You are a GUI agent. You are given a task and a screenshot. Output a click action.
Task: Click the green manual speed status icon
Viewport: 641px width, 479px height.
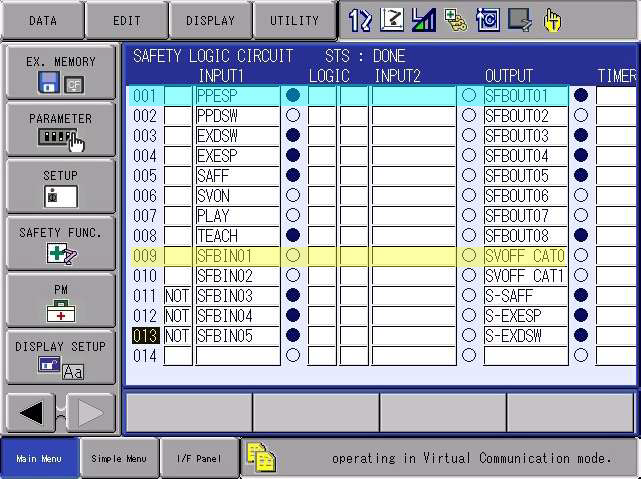[x=424, y=20]
